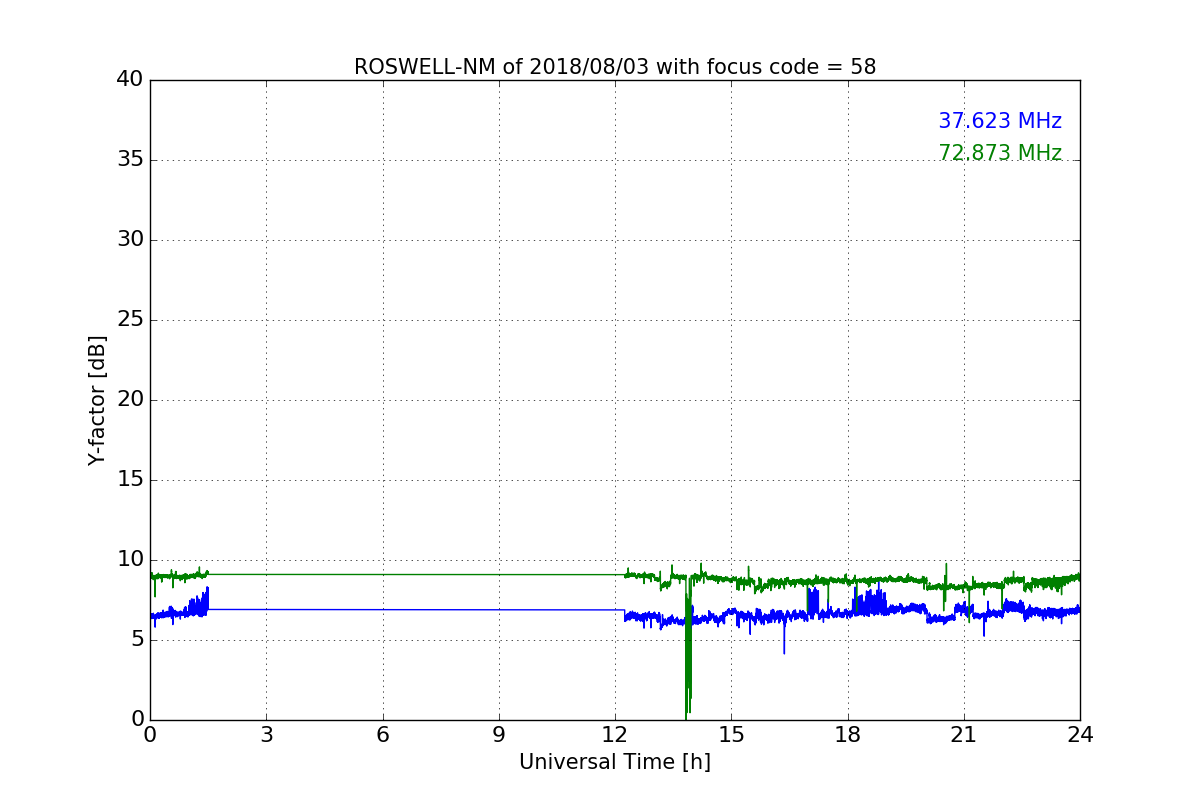1200x800 pixels.
Task: Click x-axis tick label 24
Action: coord(1080,735)
